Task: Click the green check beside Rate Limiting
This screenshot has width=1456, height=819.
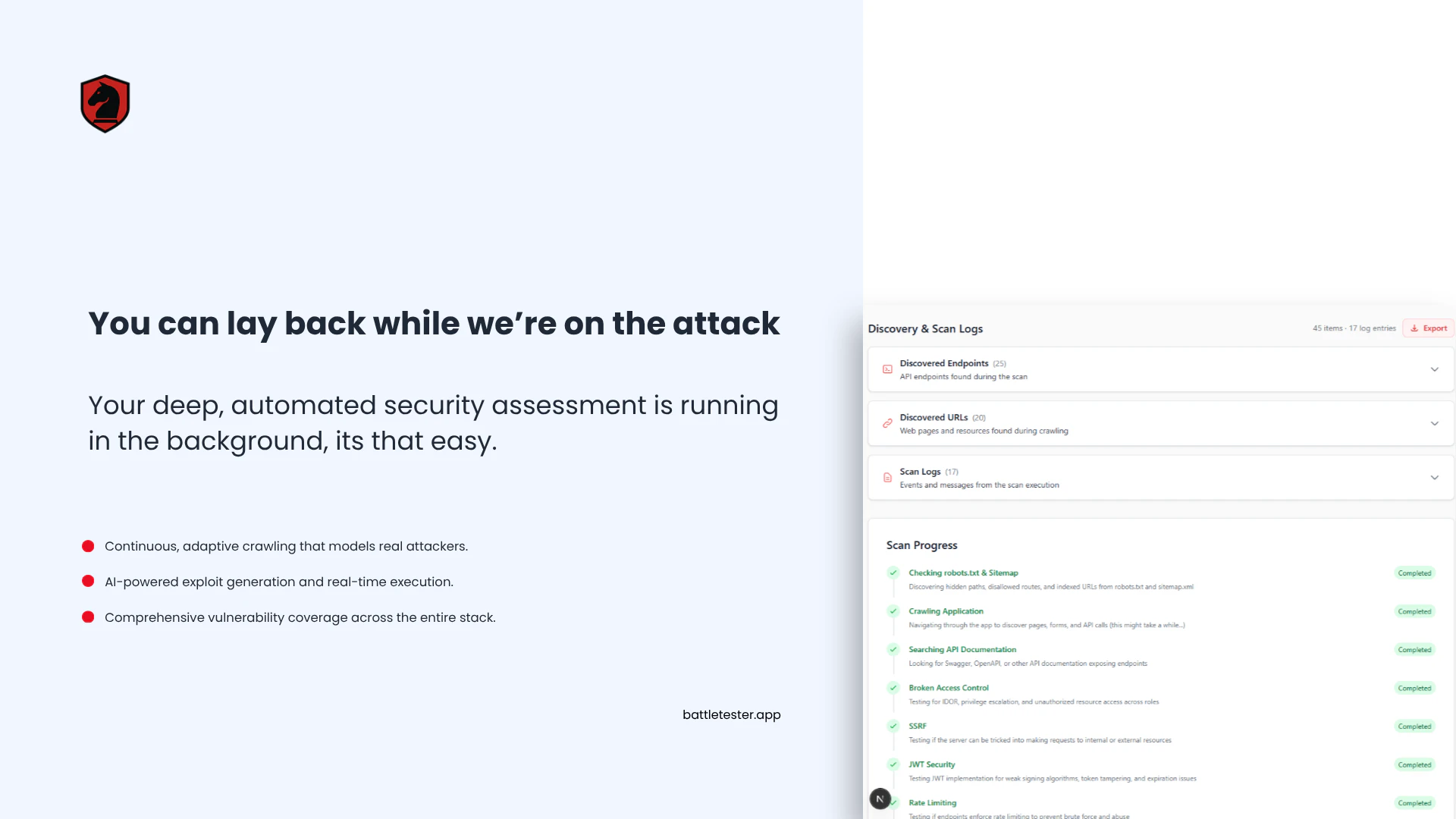Action: 895,802
